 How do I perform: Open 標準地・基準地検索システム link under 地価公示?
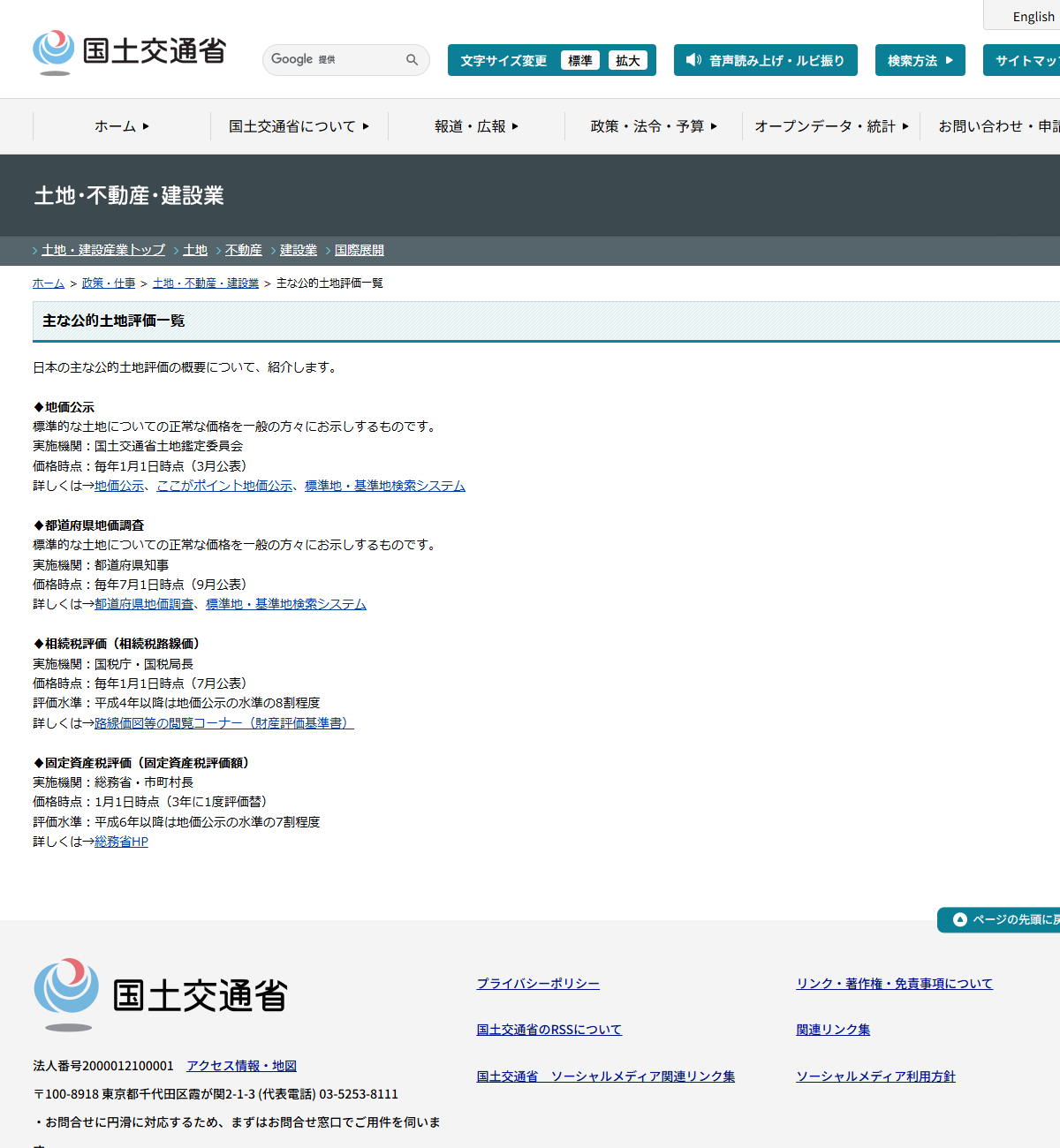tap(385, 486)
